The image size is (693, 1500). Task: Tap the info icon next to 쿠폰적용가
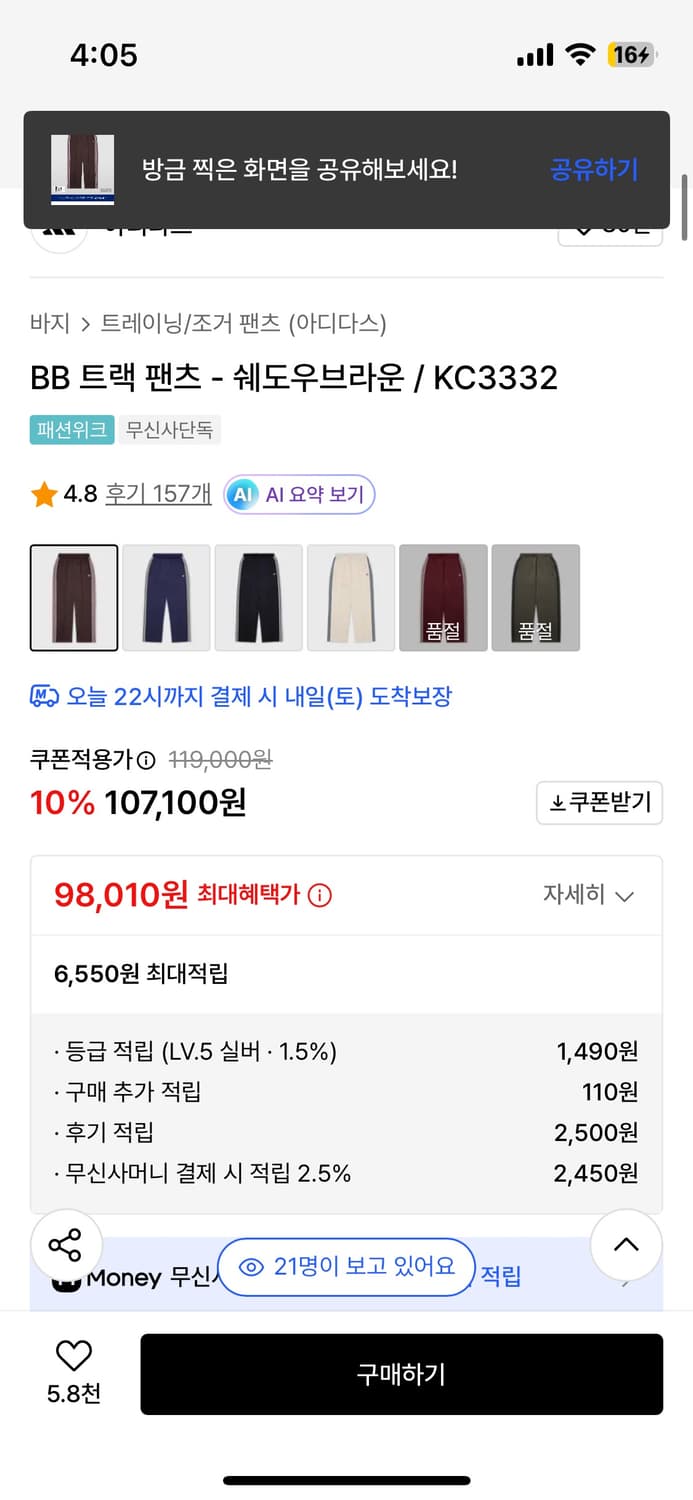pos(145,759)
